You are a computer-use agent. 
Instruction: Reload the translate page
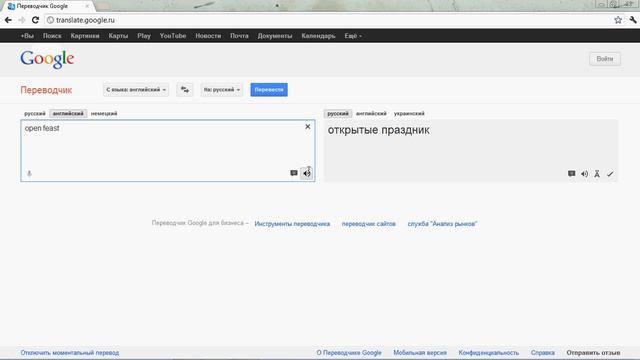[35, 20]
